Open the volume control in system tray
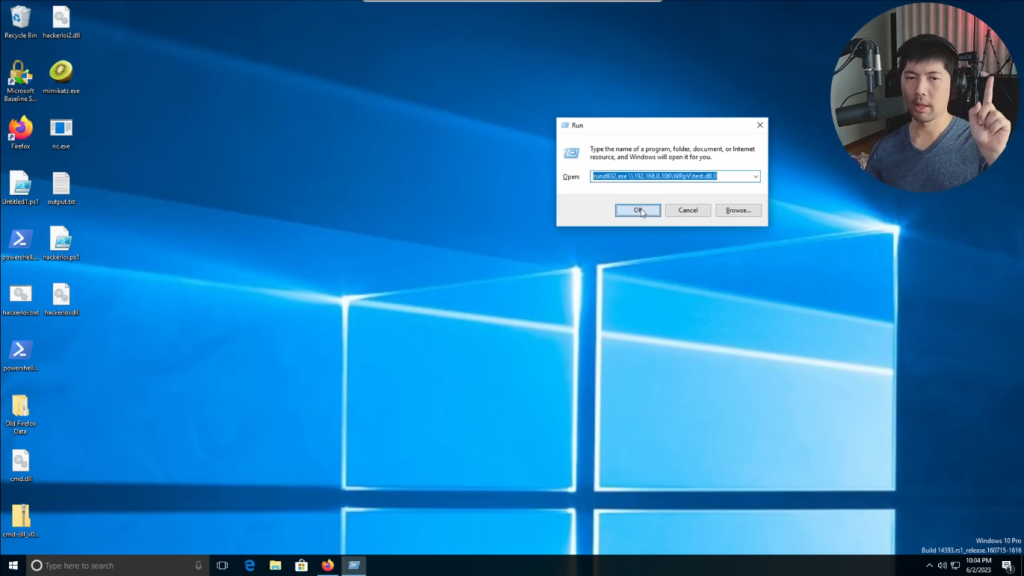 tap(942, 566)
